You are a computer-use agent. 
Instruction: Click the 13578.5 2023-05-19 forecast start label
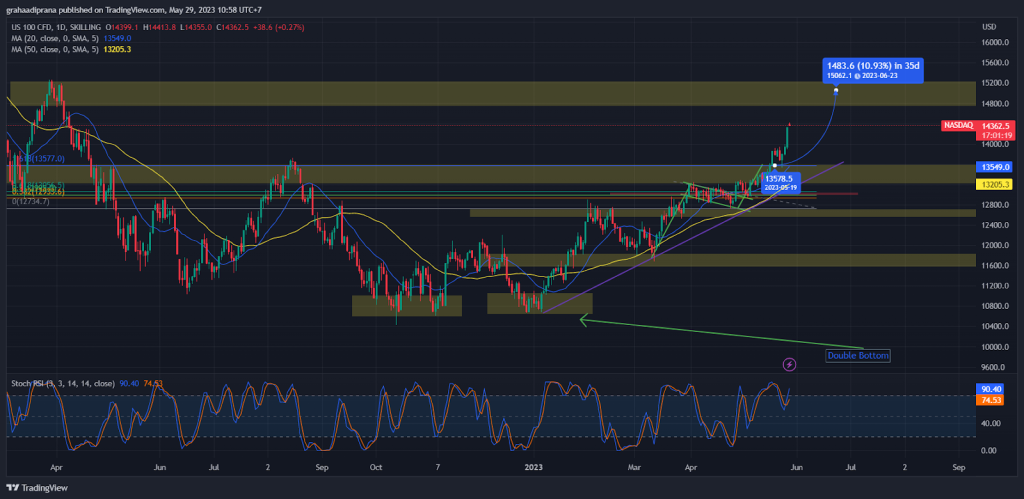click(x=782, y=182)
